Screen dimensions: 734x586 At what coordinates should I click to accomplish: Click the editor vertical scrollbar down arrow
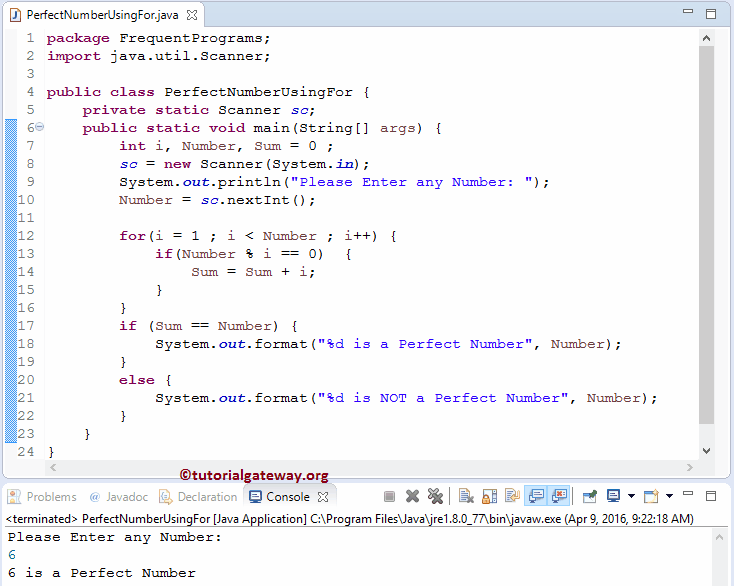[706, 451]
